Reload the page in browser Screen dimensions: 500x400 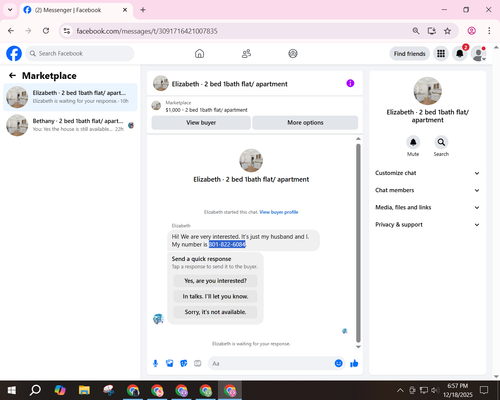pyautogui.click(x=46, y=31)
